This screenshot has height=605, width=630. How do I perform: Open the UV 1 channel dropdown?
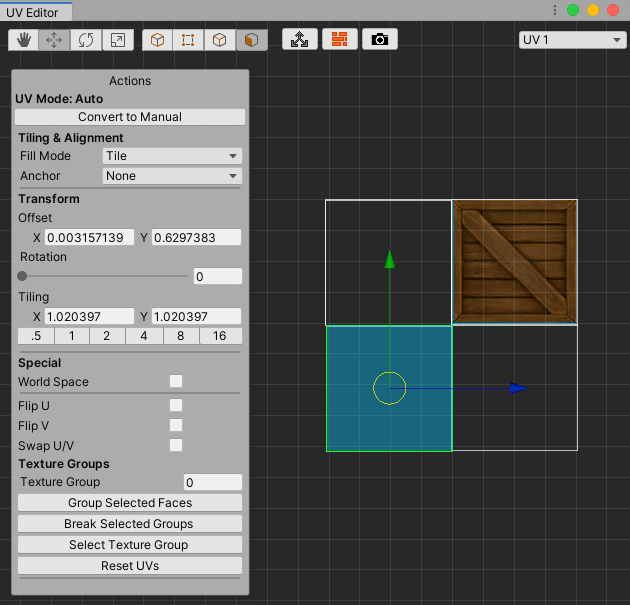(x=572, y=40)
